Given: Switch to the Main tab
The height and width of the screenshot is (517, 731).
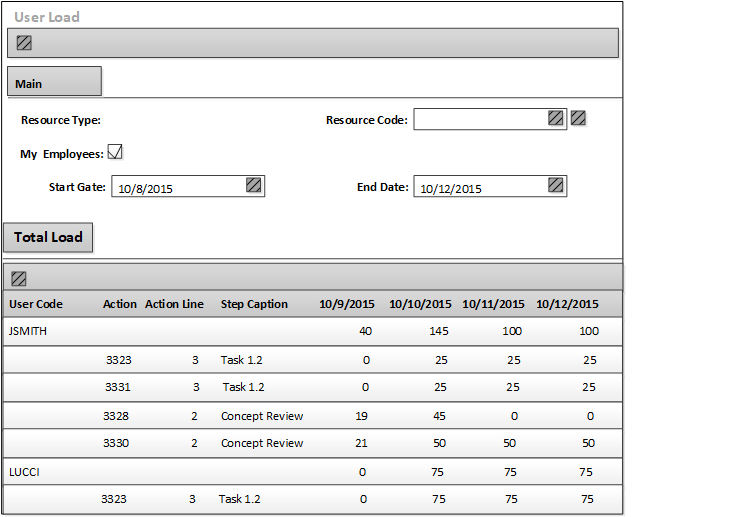Looking at the screenshot, I should tap(54, 83).
